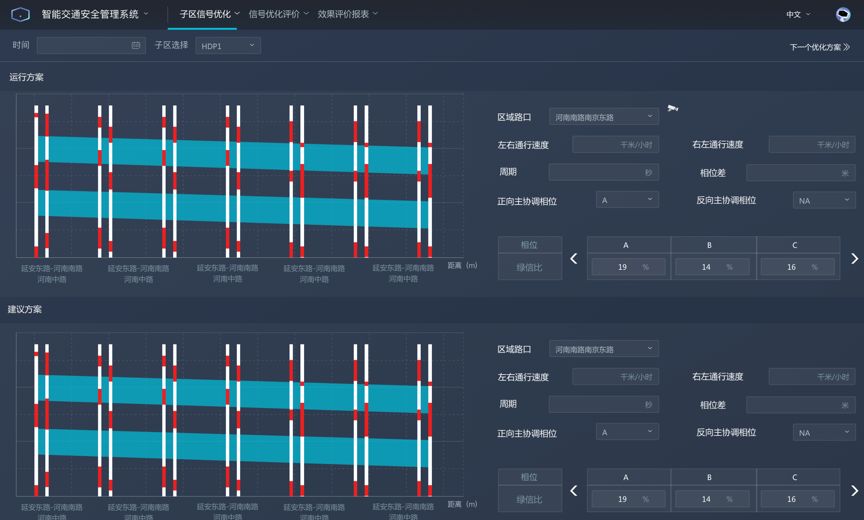
Task: Click column header C in 运行方案 table
Action: pos(798,245)
